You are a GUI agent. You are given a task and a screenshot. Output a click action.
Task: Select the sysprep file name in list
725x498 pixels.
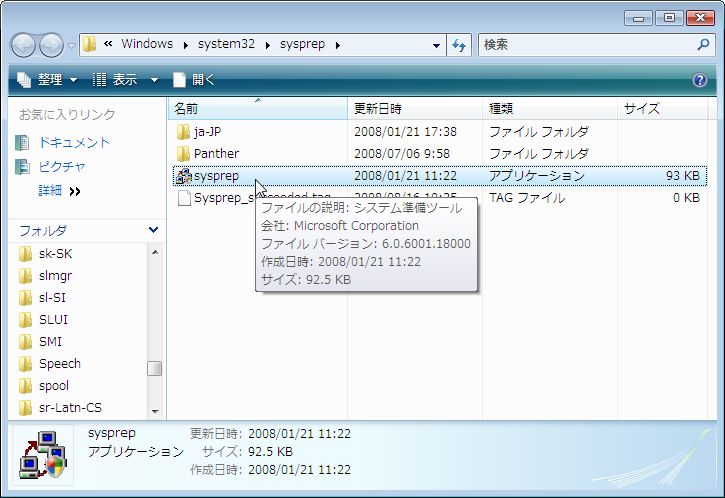(216, 176)
